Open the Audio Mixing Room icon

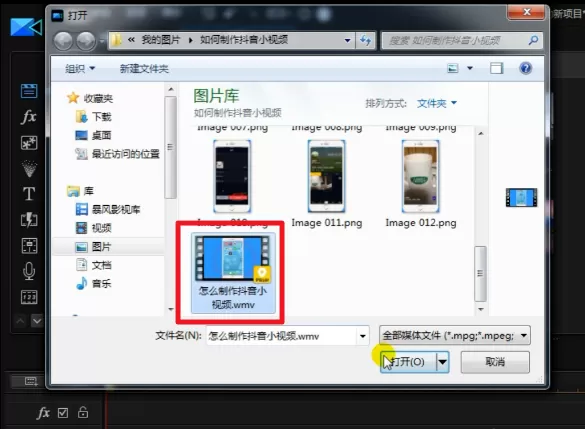point(29,246)
